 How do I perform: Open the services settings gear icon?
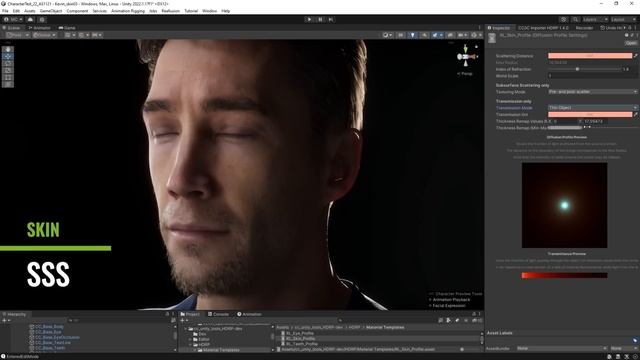(x=42, y=19)
